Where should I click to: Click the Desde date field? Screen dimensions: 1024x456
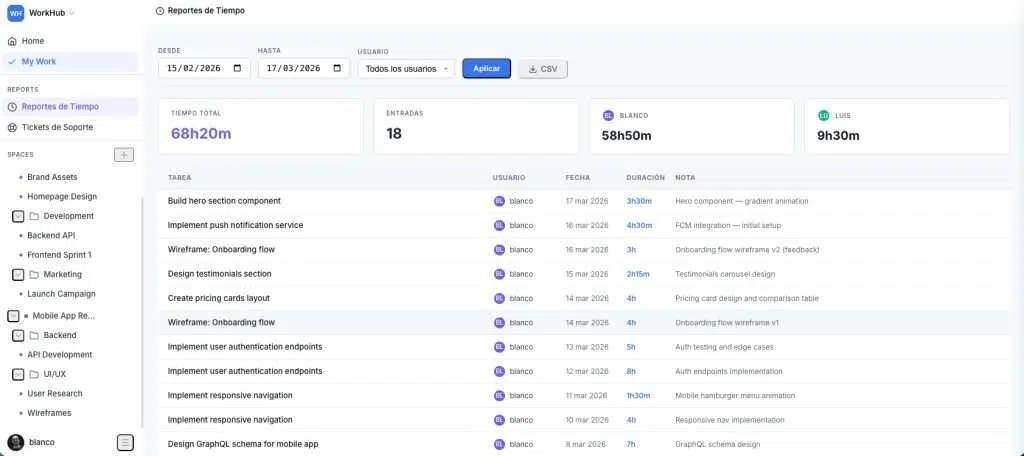pos(204,68)
